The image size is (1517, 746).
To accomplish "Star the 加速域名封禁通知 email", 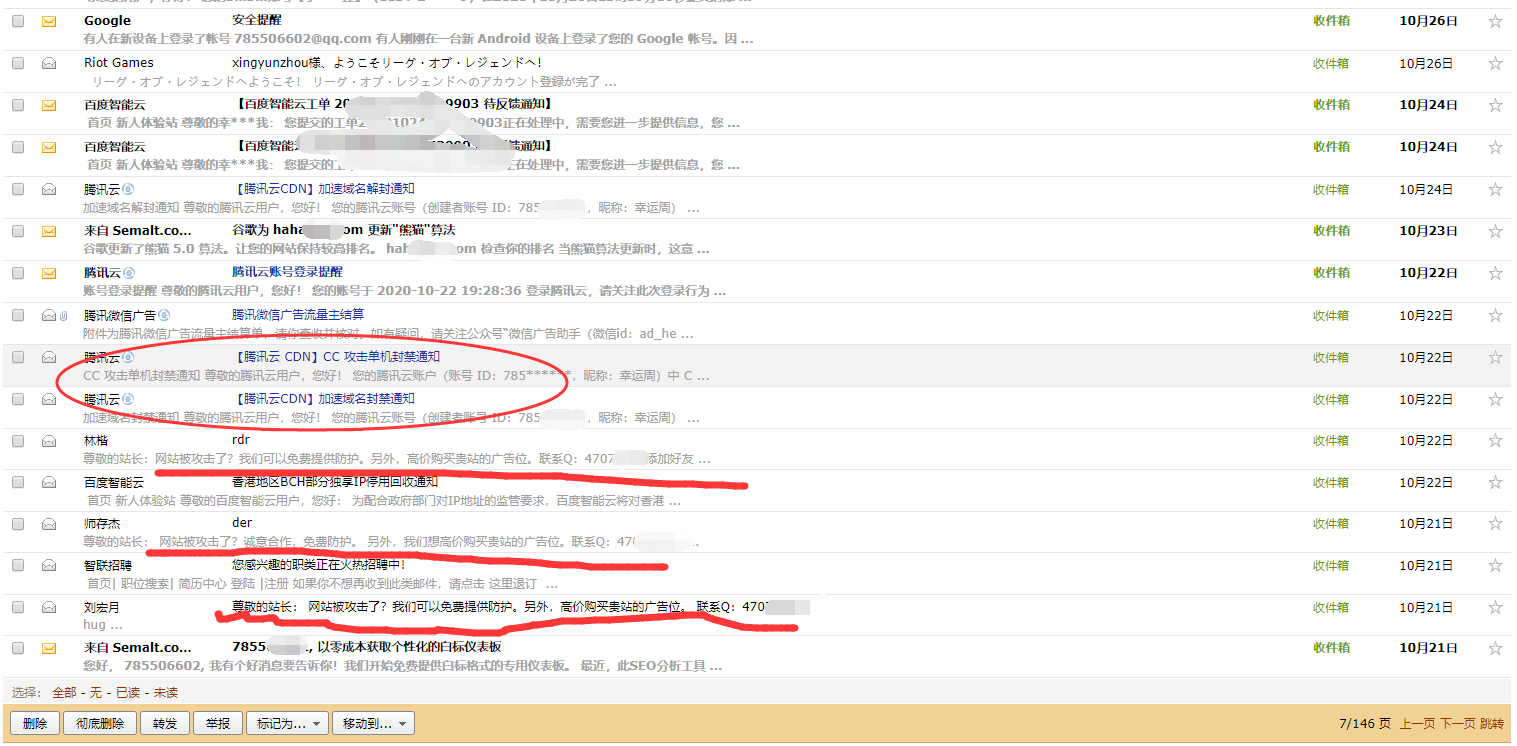I will (x=1495, y=399).
